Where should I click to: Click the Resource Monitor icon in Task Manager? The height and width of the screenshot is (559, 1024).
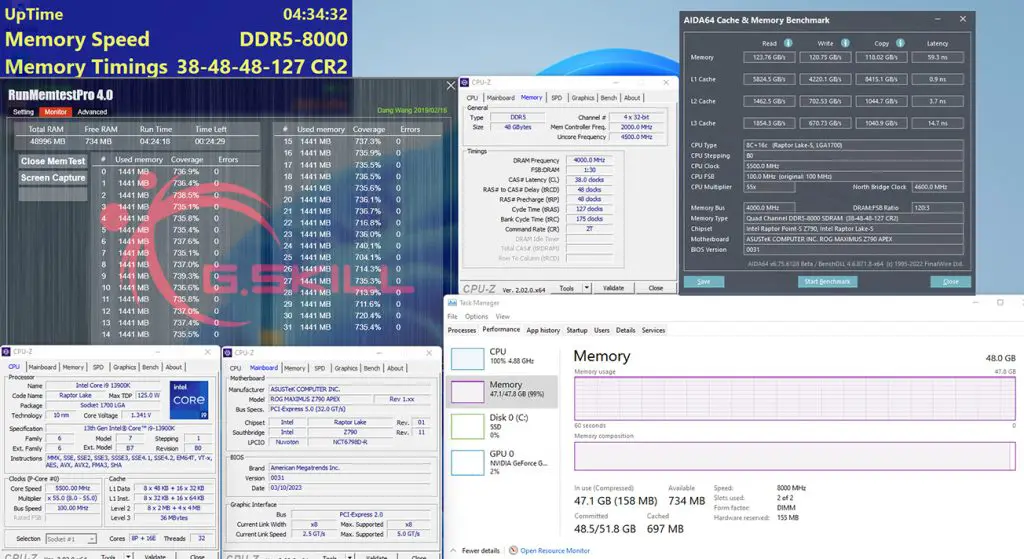point(513,551)
